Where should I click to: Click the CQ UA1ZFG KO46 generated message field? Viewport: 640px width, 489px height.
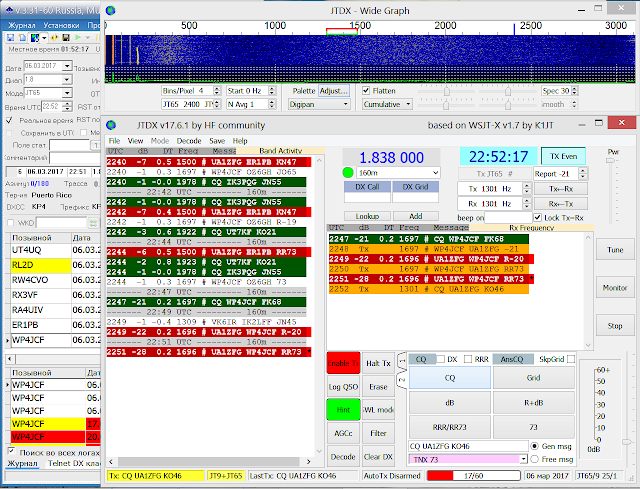click(468, 446)
